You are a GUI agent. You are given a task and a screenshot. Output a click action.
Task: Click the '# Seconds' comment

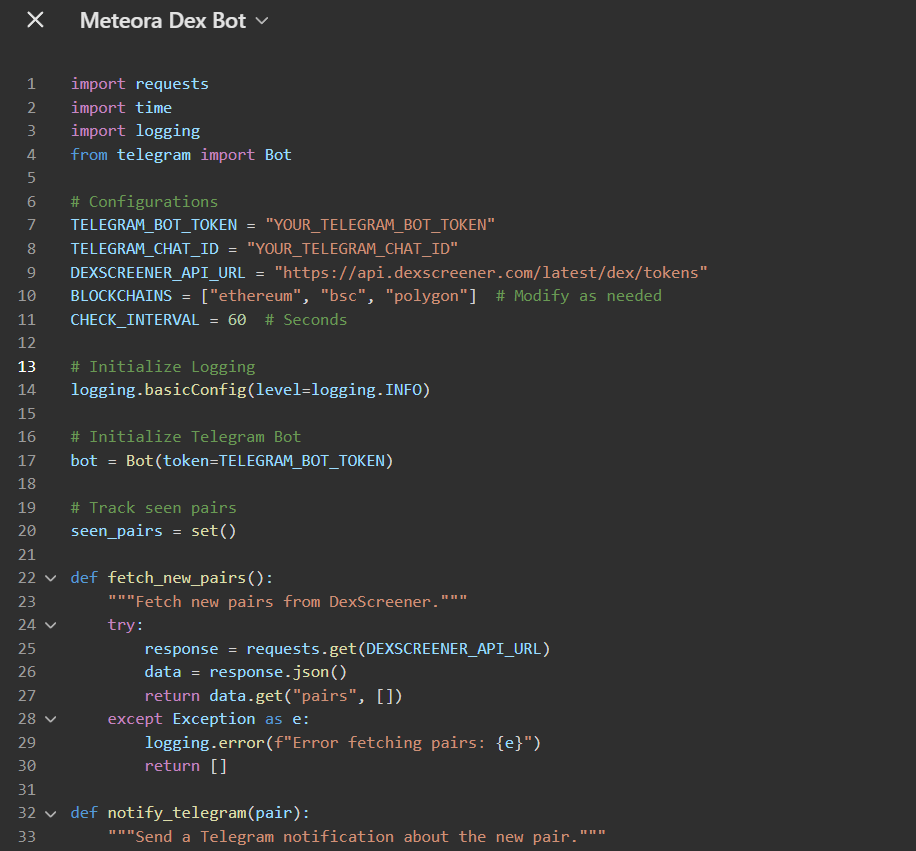[306, 319]
